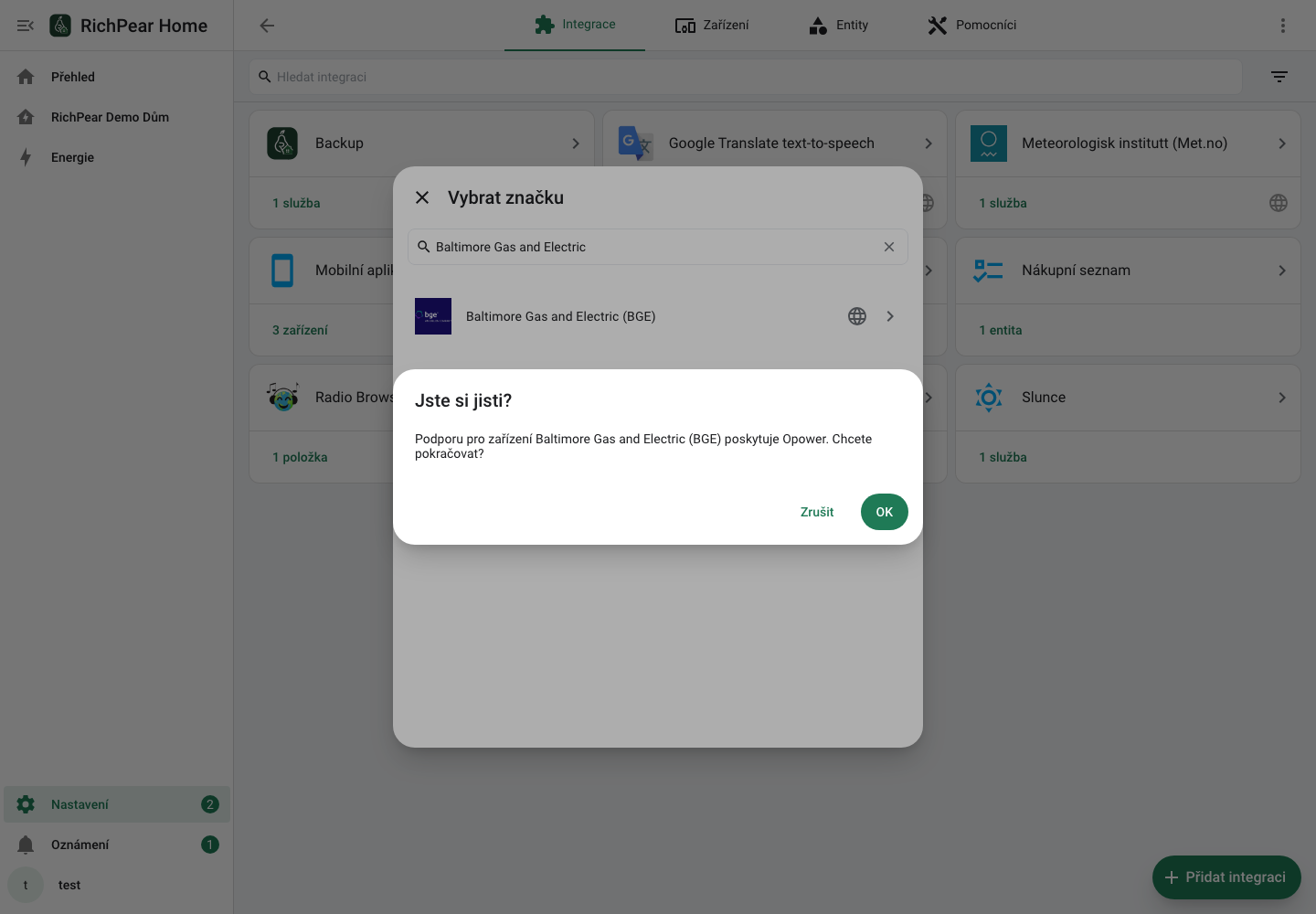Select the Baltimore Gas and Electric (BGE) logo

pos(433,316)
